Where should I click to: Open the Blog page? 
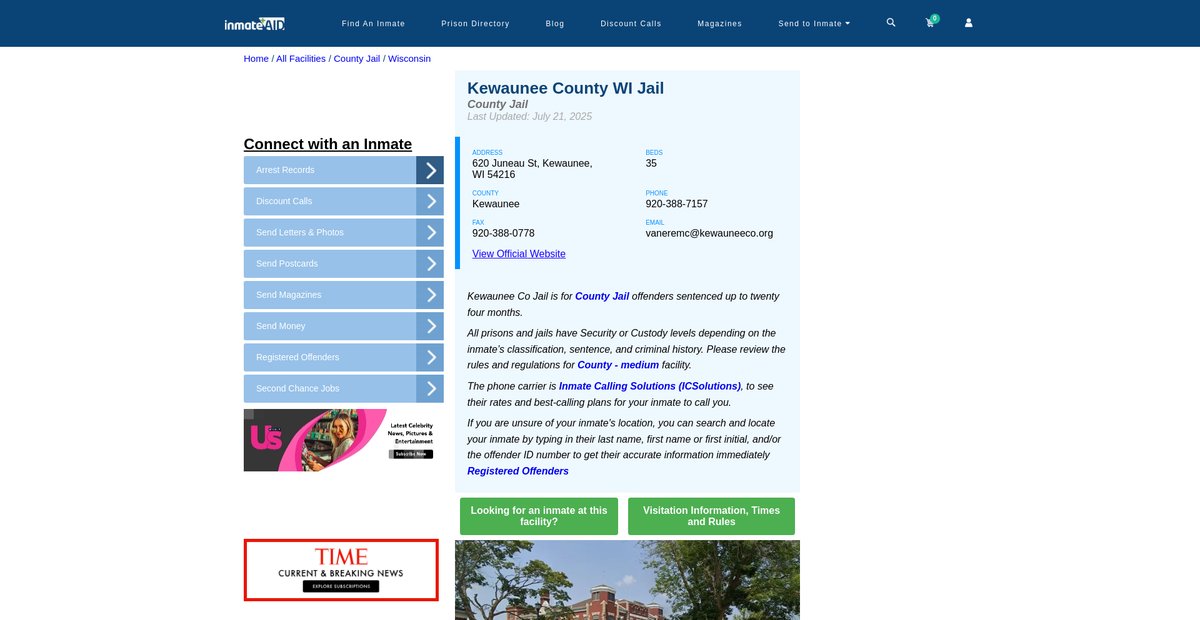pyautogui.click(x=555, y=23)
